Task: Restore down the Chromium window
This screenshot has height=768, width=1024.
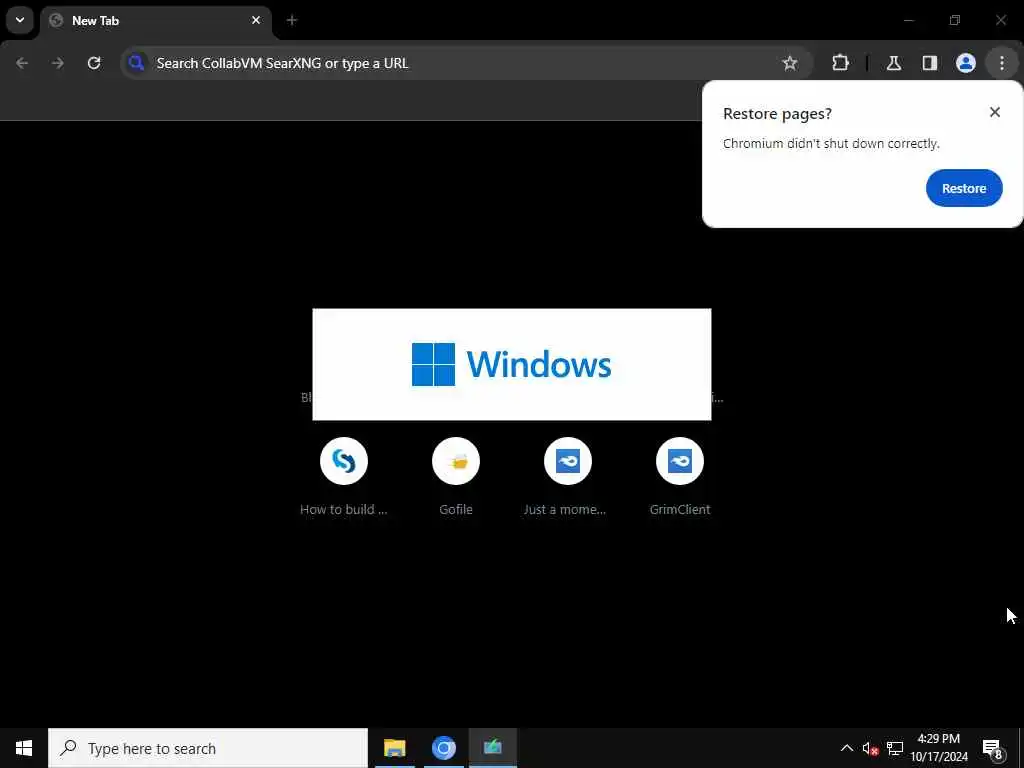Action: (955, 20)
